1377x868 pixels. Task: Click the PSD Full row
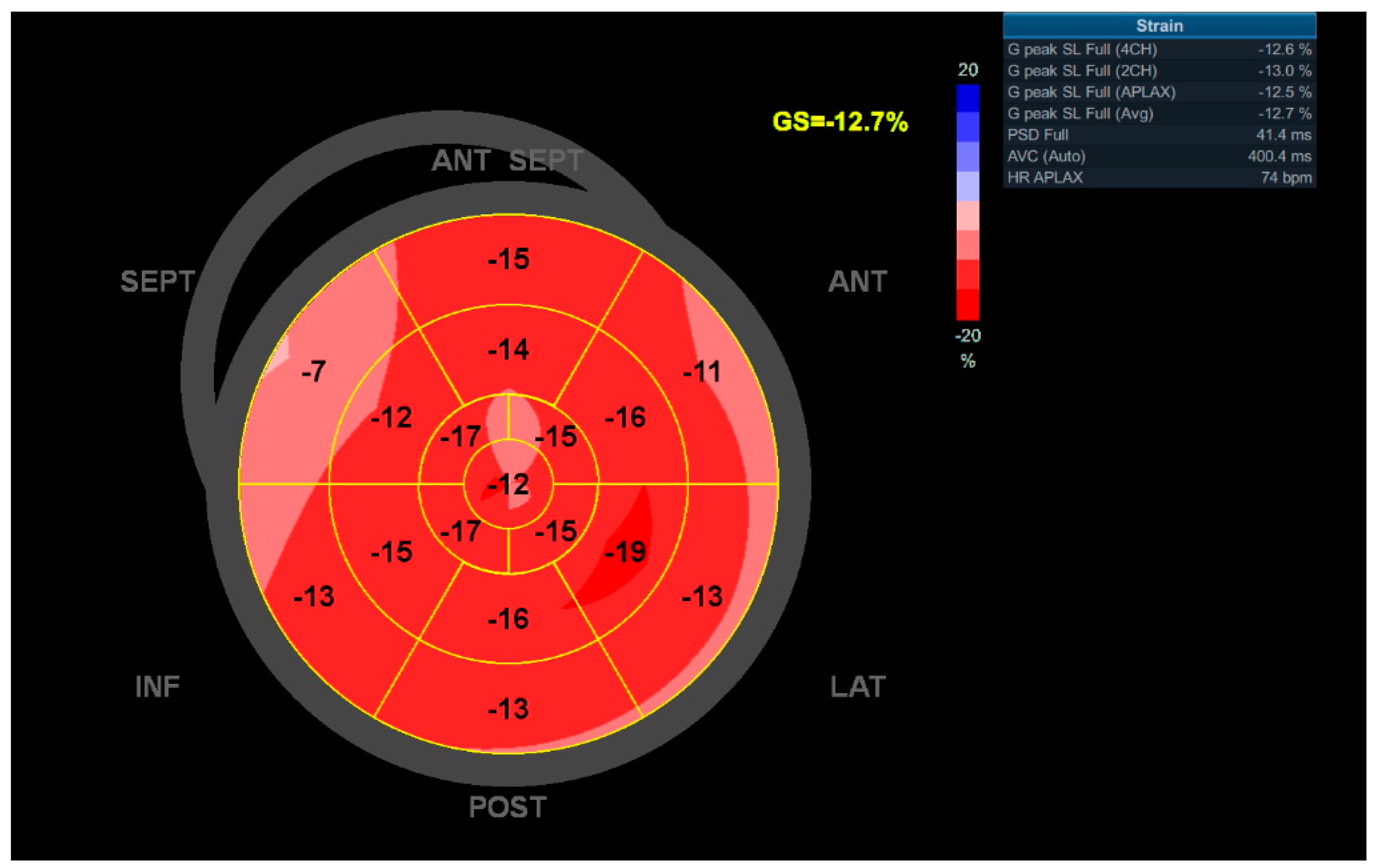1159,135
